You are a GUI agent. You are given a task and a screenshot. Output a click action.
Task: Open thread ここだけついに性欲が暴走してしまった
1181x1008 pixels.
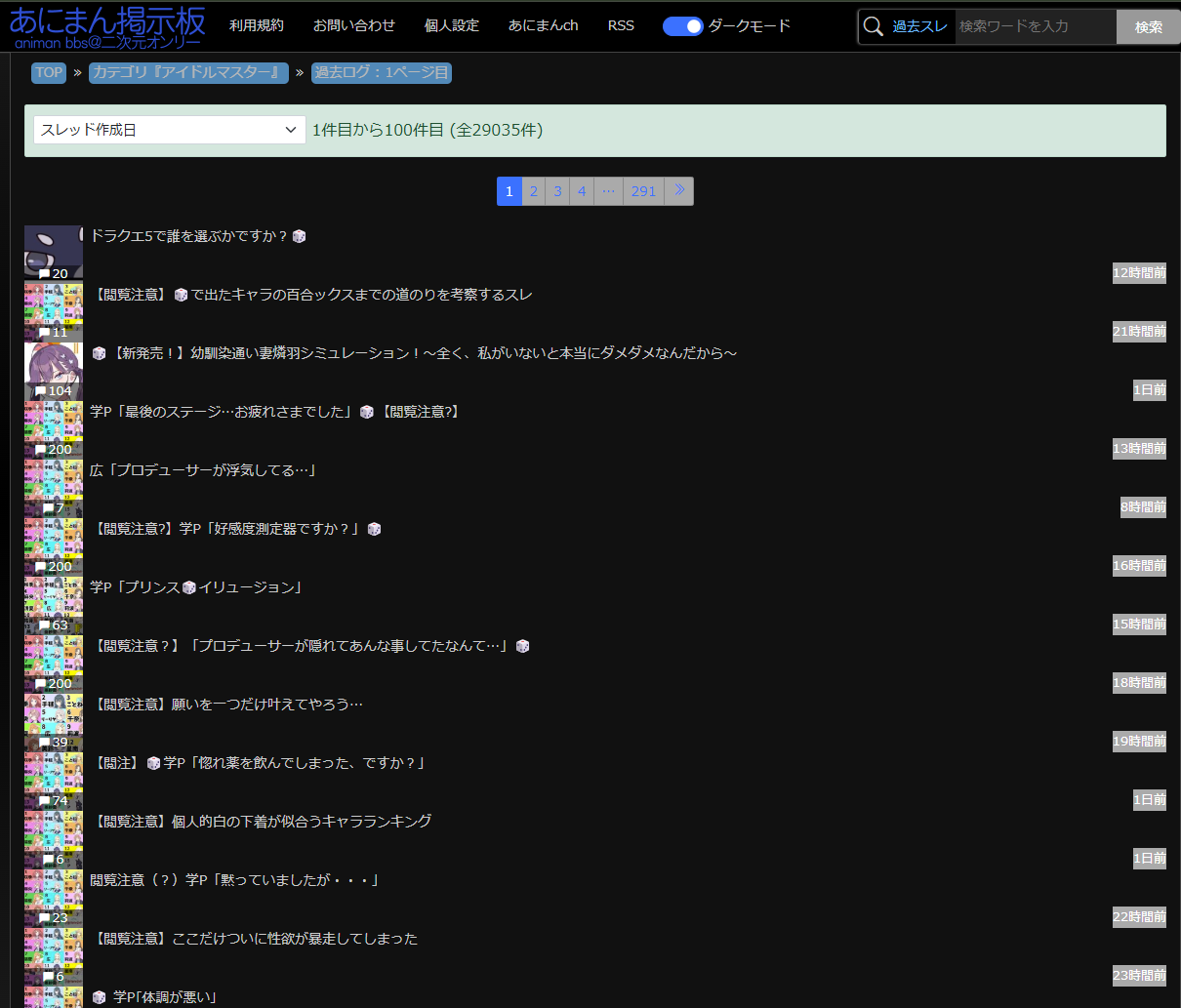(256, 939)
